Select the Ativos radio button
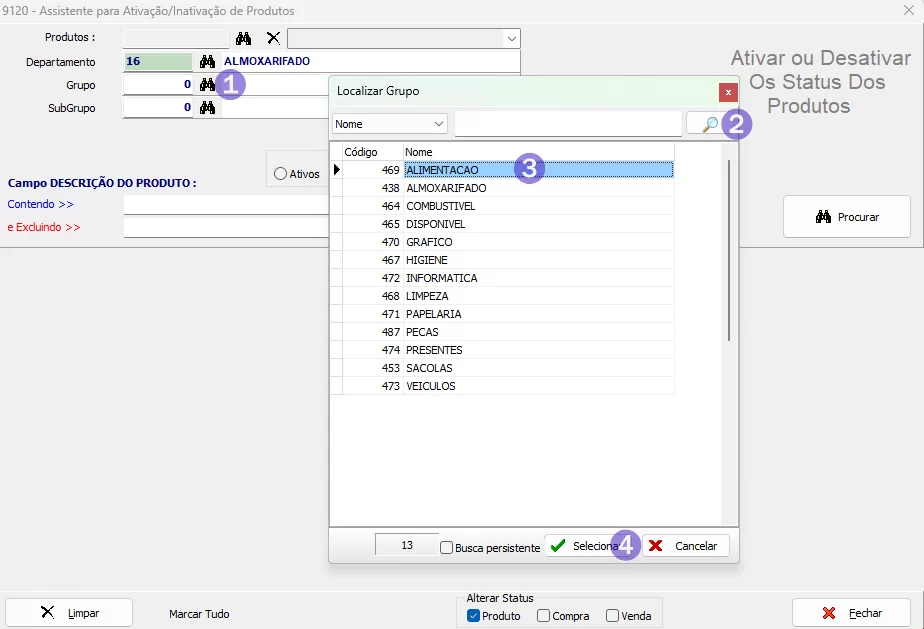Image resolution: width=924 pixels, height=629 pixels. (280, 174)
